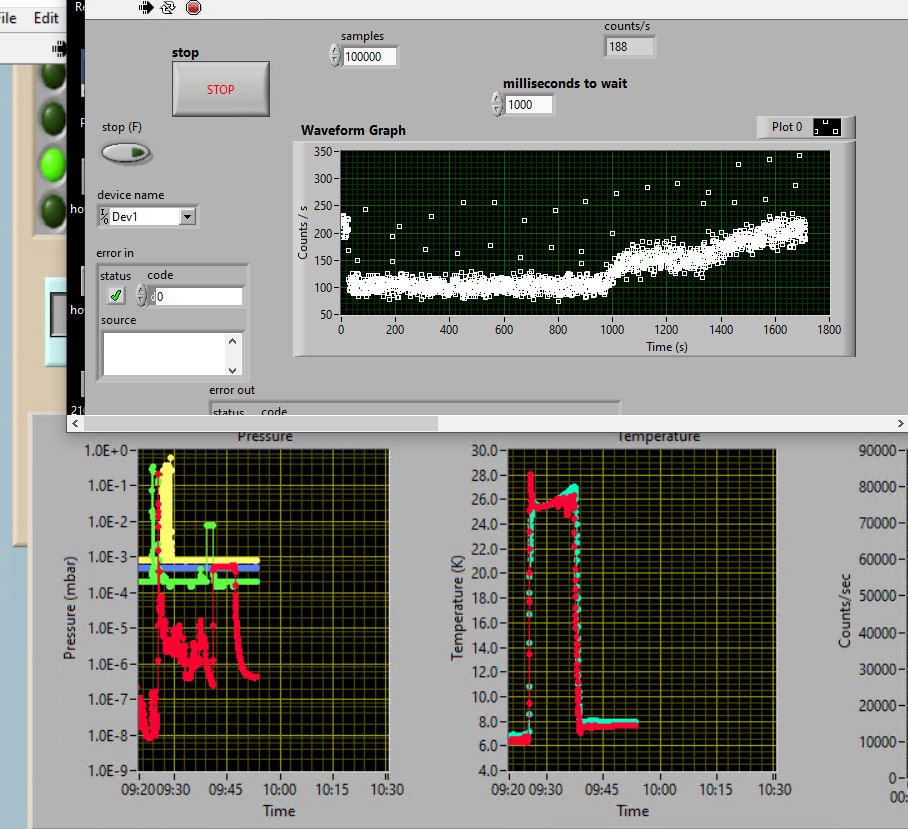Click the samples increment/decrement stepper
The height and width of the screenshot is (829, 908).
click(x=335, y=56)
